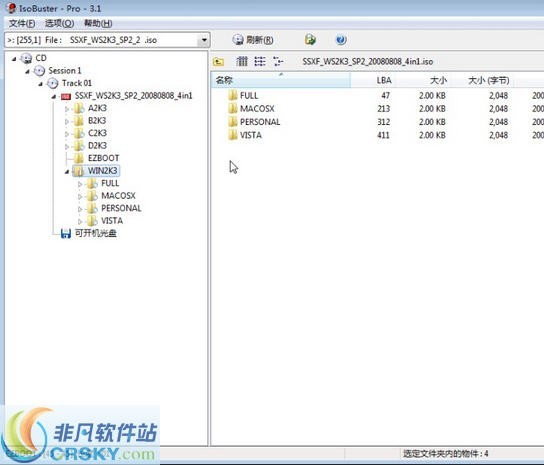Select the MACOSX folder in file list
The height and width of the screenshot is (465, 544).
[x=257, y=109]
